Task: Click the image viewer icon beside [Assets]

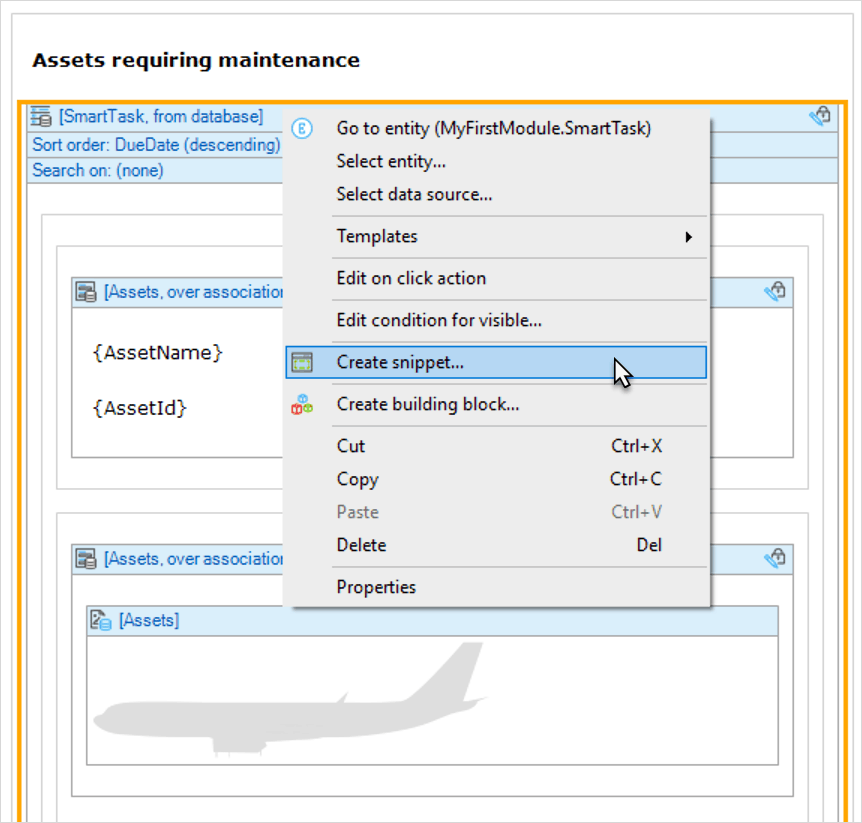Action: click(x=101, y=621)
